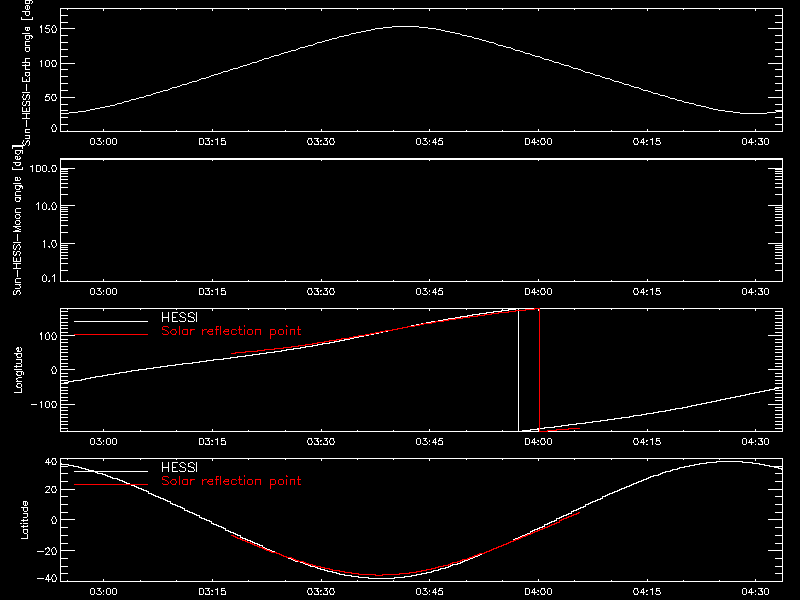Click the 100 tick label on the Earth angle axis
This screenshot has height=600, width=800.
[x=48, y=64]
